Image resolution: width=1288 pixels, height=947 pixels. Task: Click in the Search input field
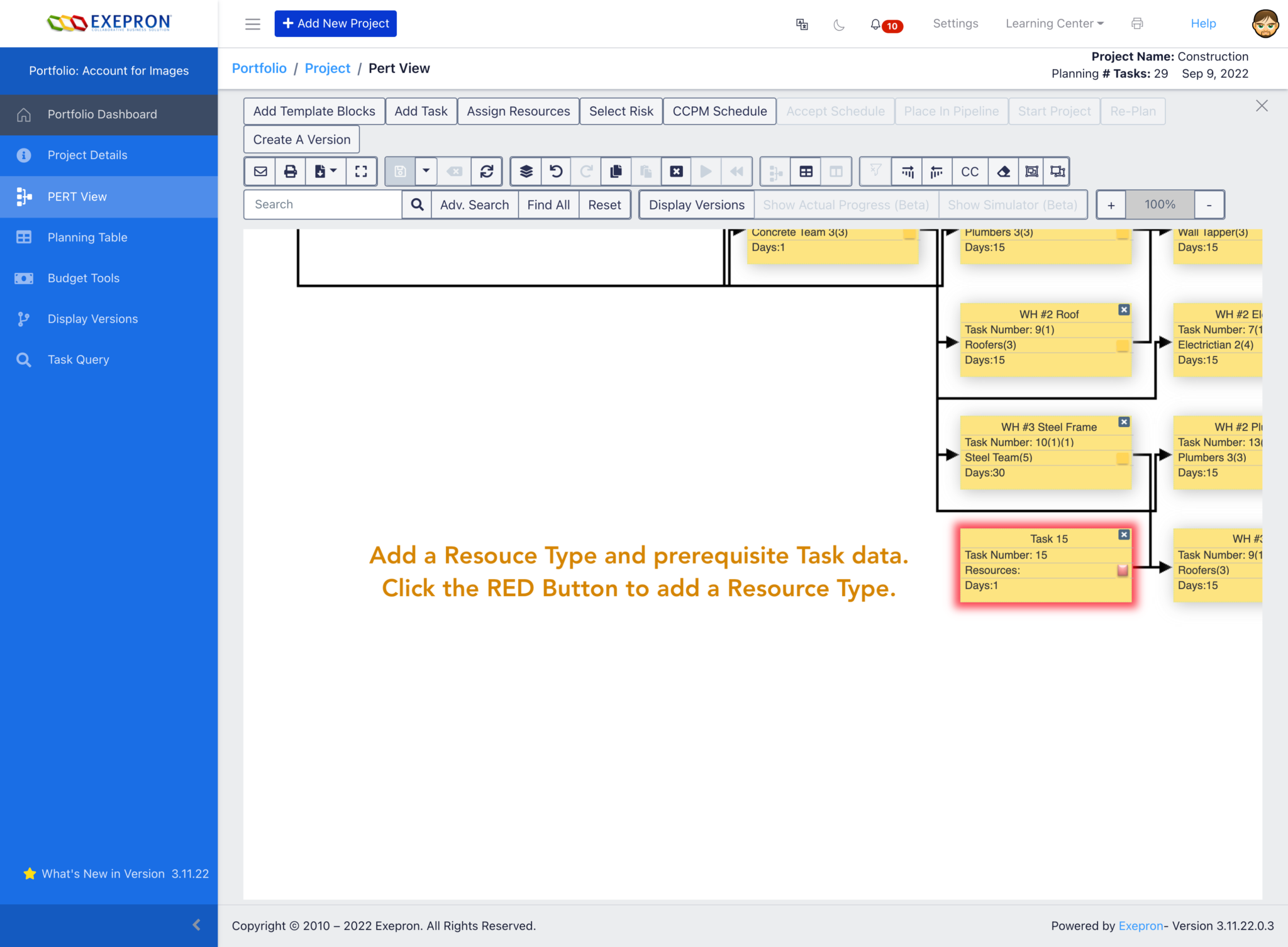(323, 204)
